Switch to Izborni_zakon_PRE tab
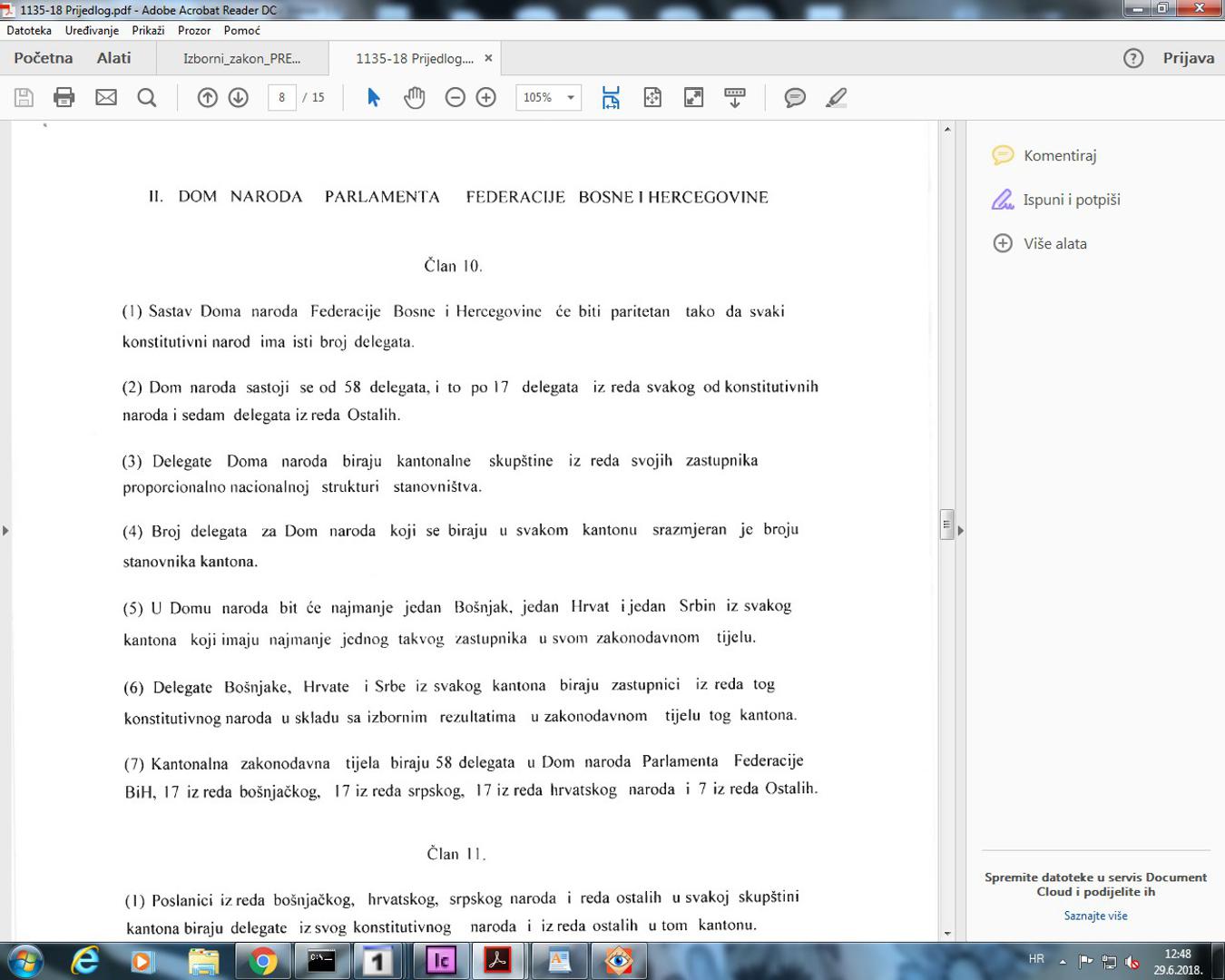This screenshot has height=980, width=1225. 241,58
